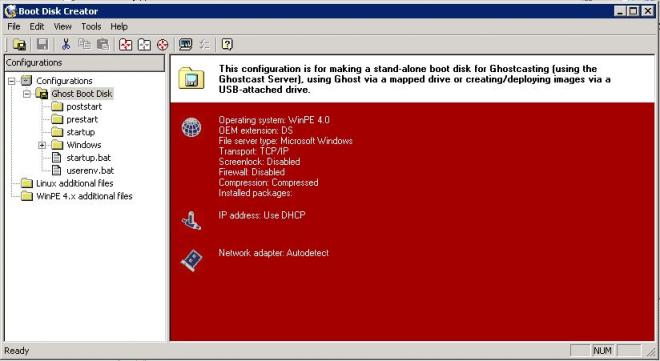Click the first red folder toolbar icon
Screen dimensions: 660x361
coord(125,44)
